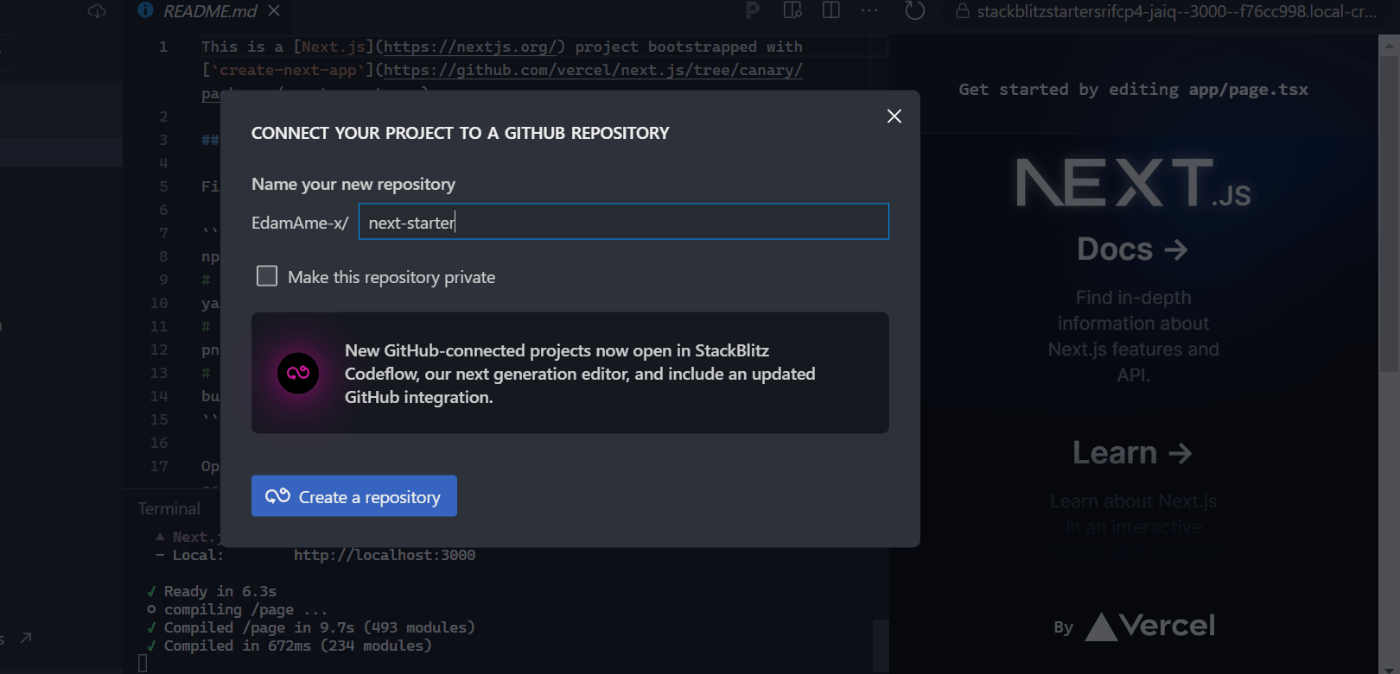
Task: Click the "Name your new repository" label
Action: point(353,184)
